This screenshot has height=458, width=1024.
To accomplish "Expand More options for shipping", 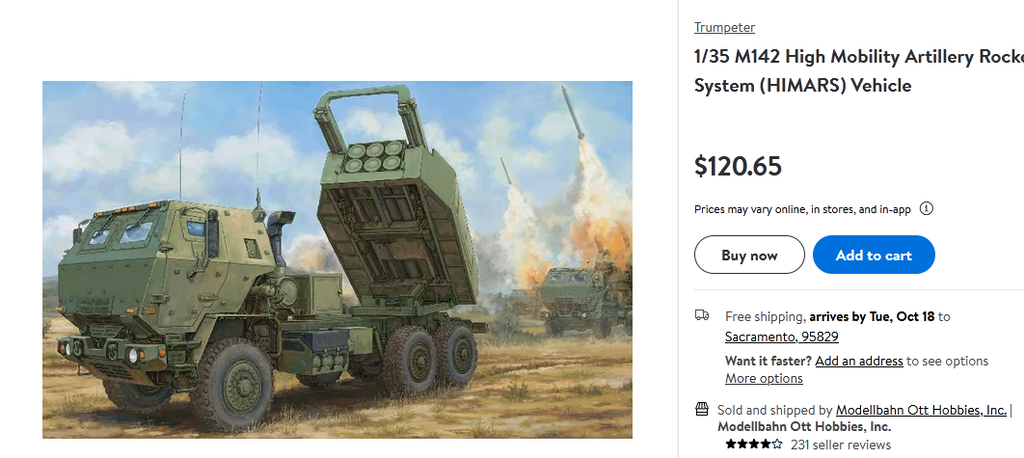I will 764,378.
